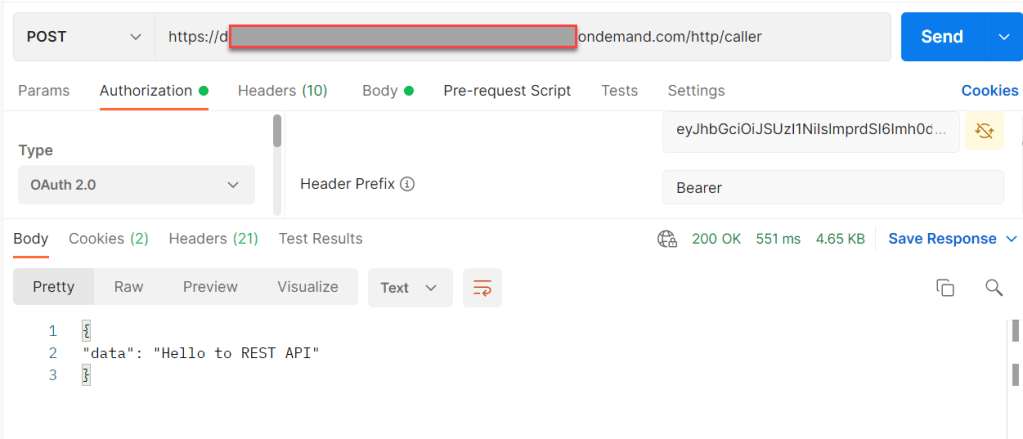Image resolution: width=1023 pixels, height=439 pixels.
Task: Click the sync token icon button
Action: click(984, 131)
